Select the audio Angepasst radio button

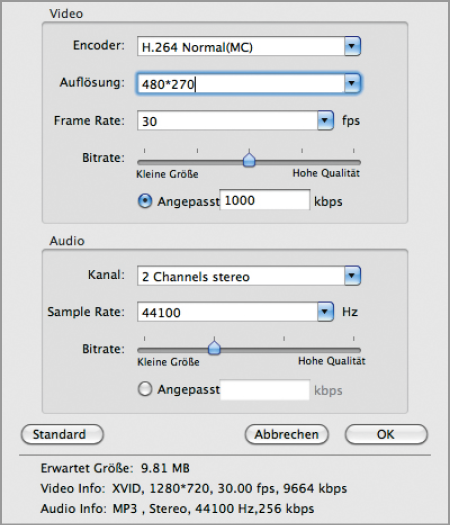(145, 389)
